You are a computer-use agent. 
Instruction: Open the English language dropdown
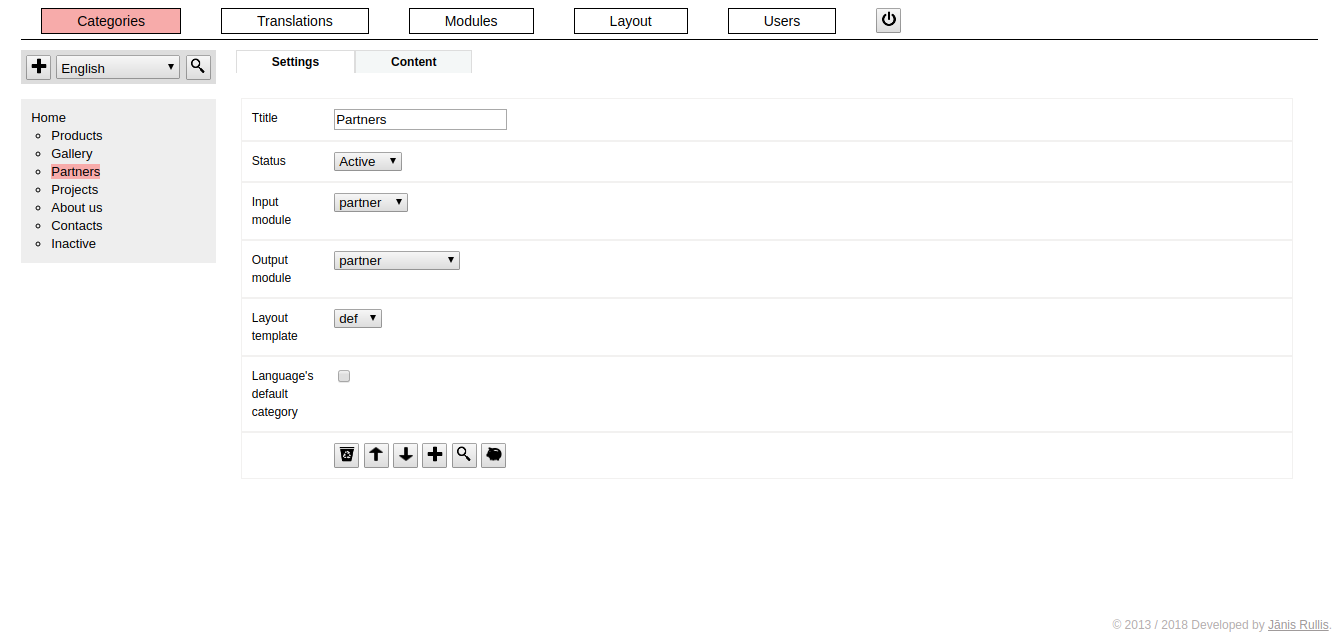coord(118,68)
